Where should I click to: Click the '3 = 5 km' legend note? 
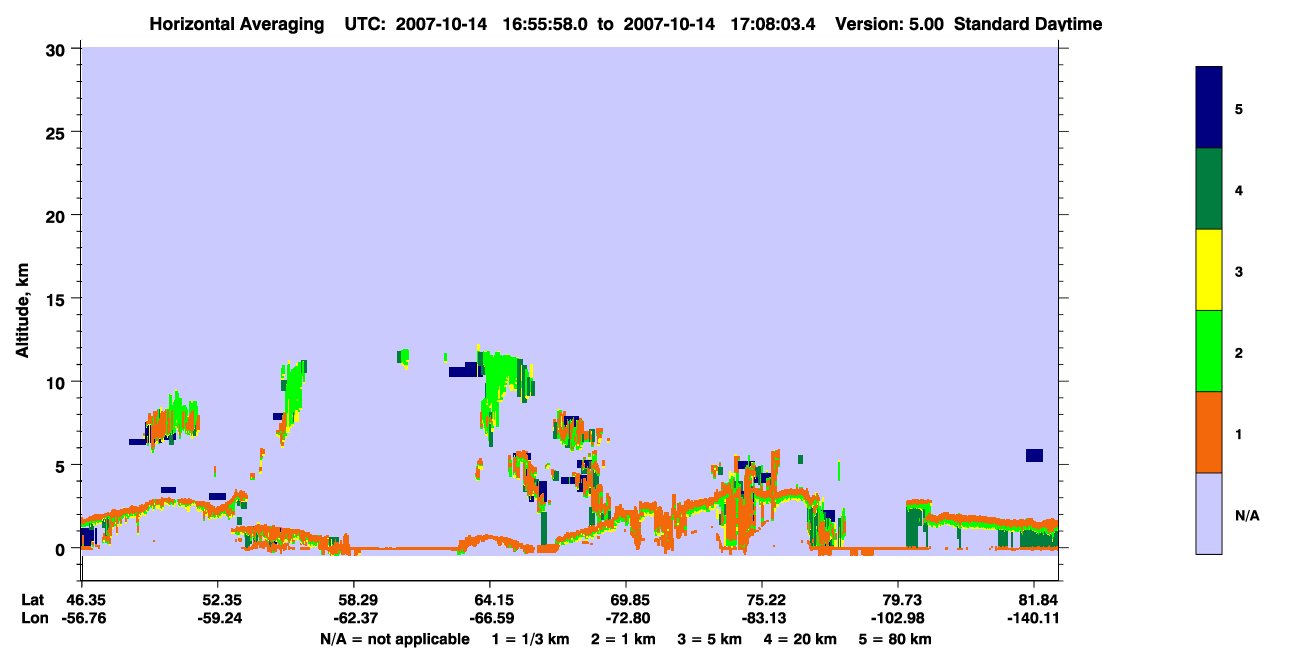pyautogui.click(x=710, y=639)
